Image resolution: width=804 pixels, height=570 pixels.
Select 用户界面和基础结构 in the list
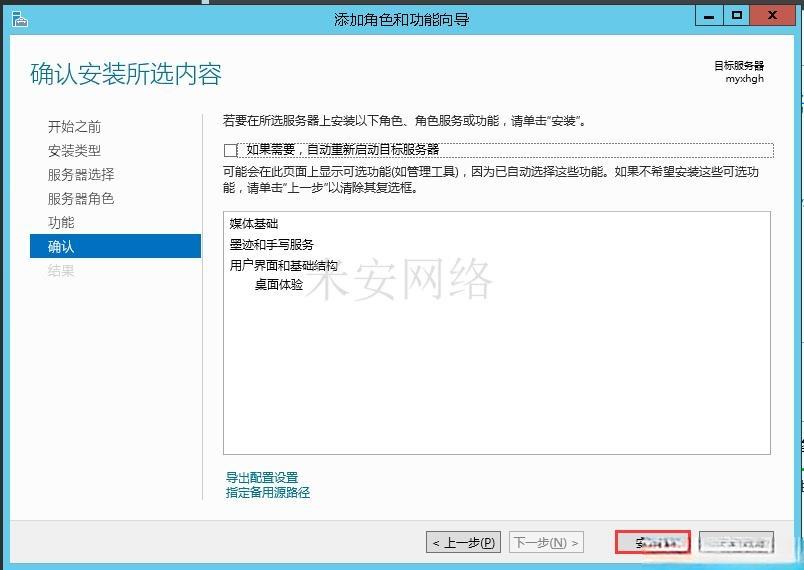point(284,266)
